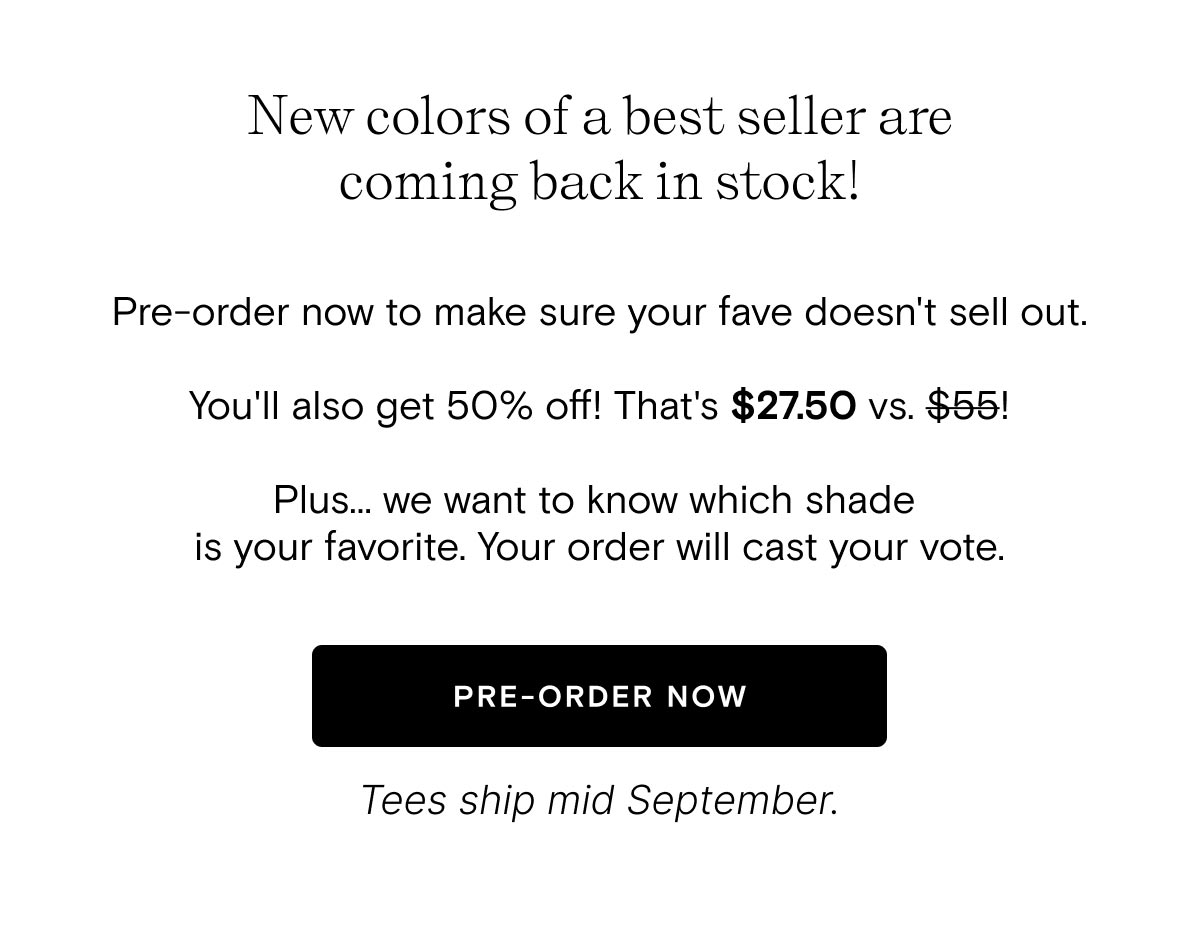Click the crossed-out $55 original price
Image resolution: width=1200 pixels, height=933 pixels.
click(x=964, y=406)
